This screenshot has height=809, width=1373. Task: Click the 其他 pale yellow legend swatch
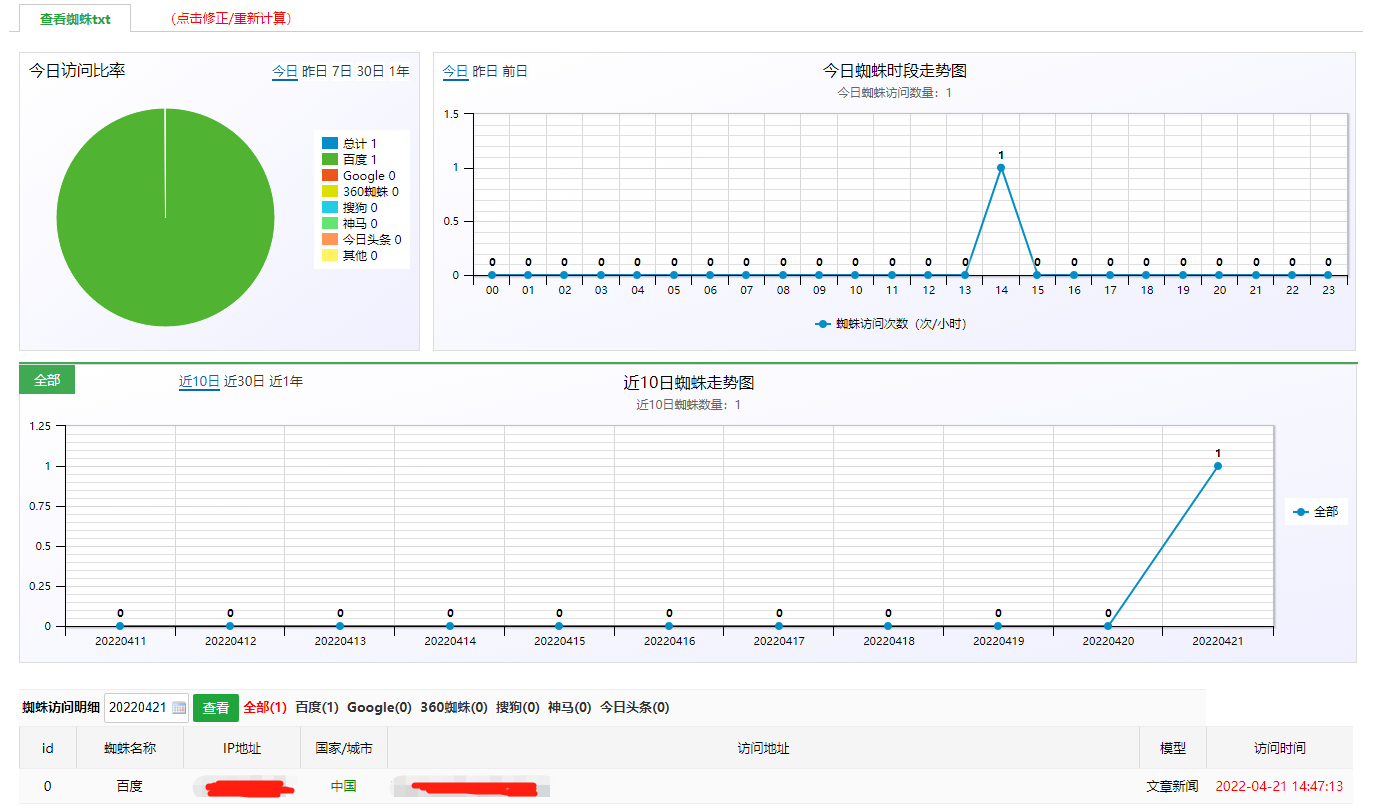pos(330,256)
